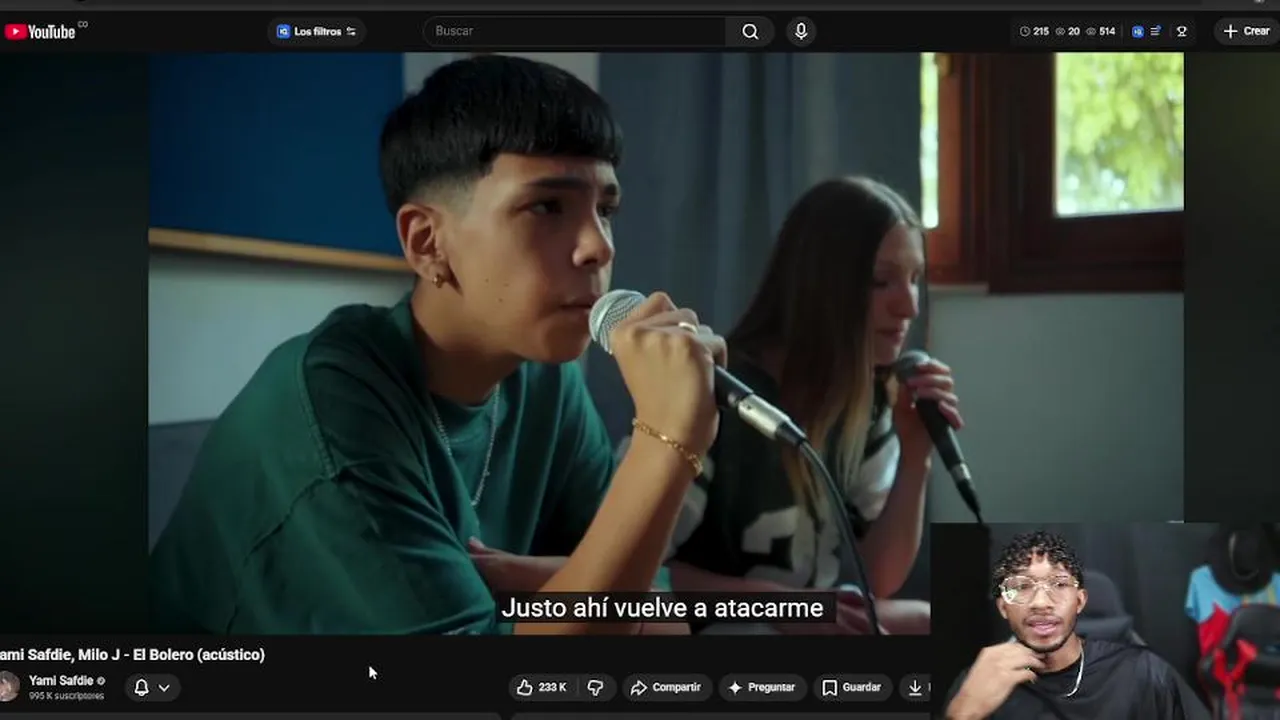Click the Los filtros button
This screenshot has width=1280, height=720.
(x=316, y=31)
